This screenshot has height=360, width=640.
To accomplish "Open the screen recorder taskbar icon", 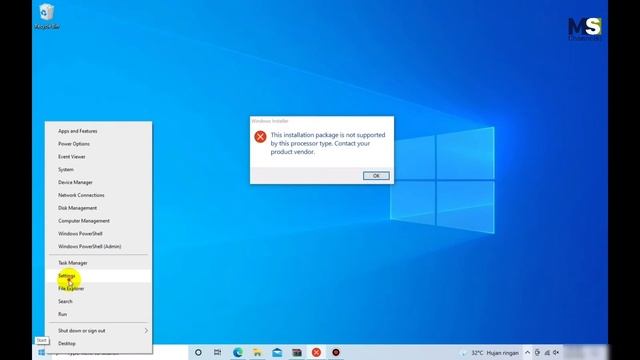I will coord(336,352).
